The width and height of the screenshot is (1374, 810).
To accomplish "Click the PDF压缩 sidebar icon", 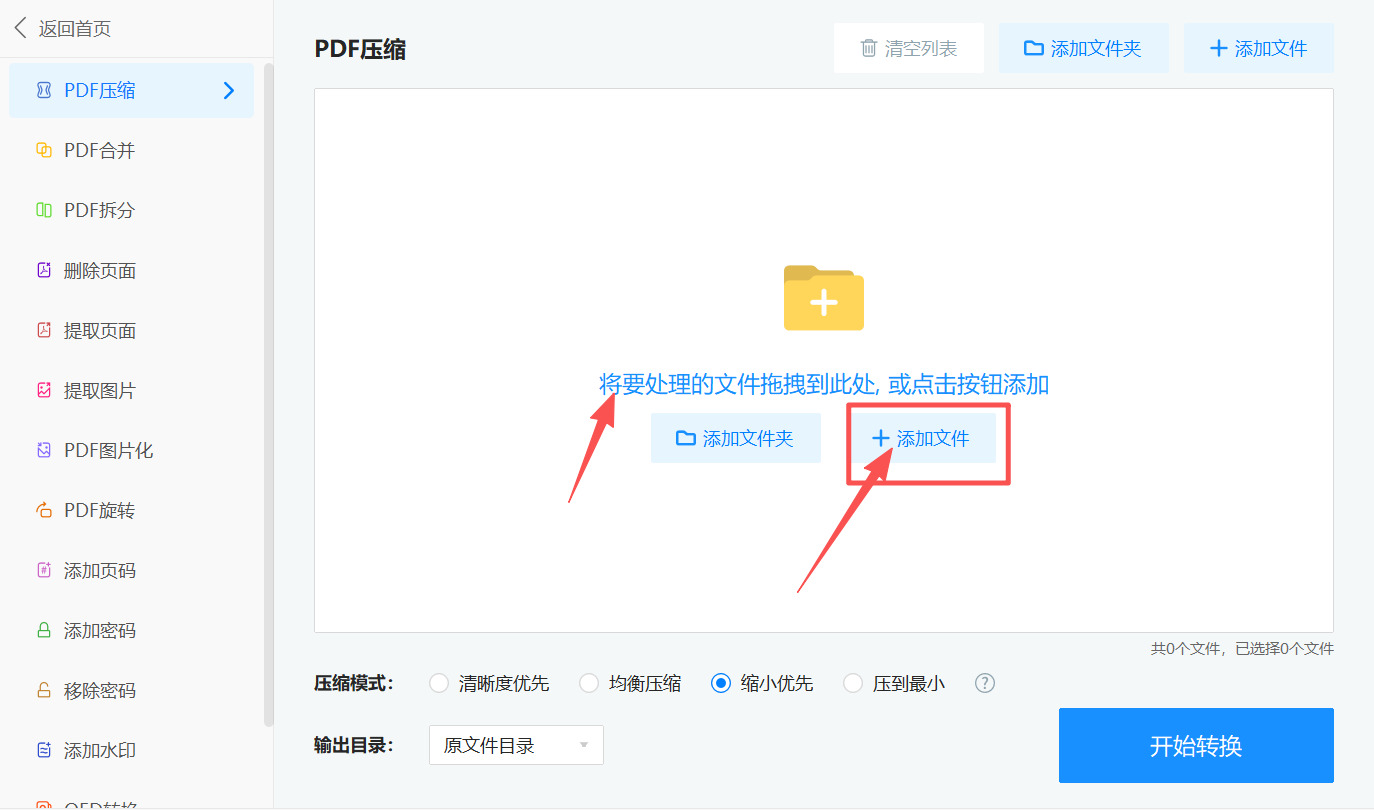I will [x=43, y=90].
